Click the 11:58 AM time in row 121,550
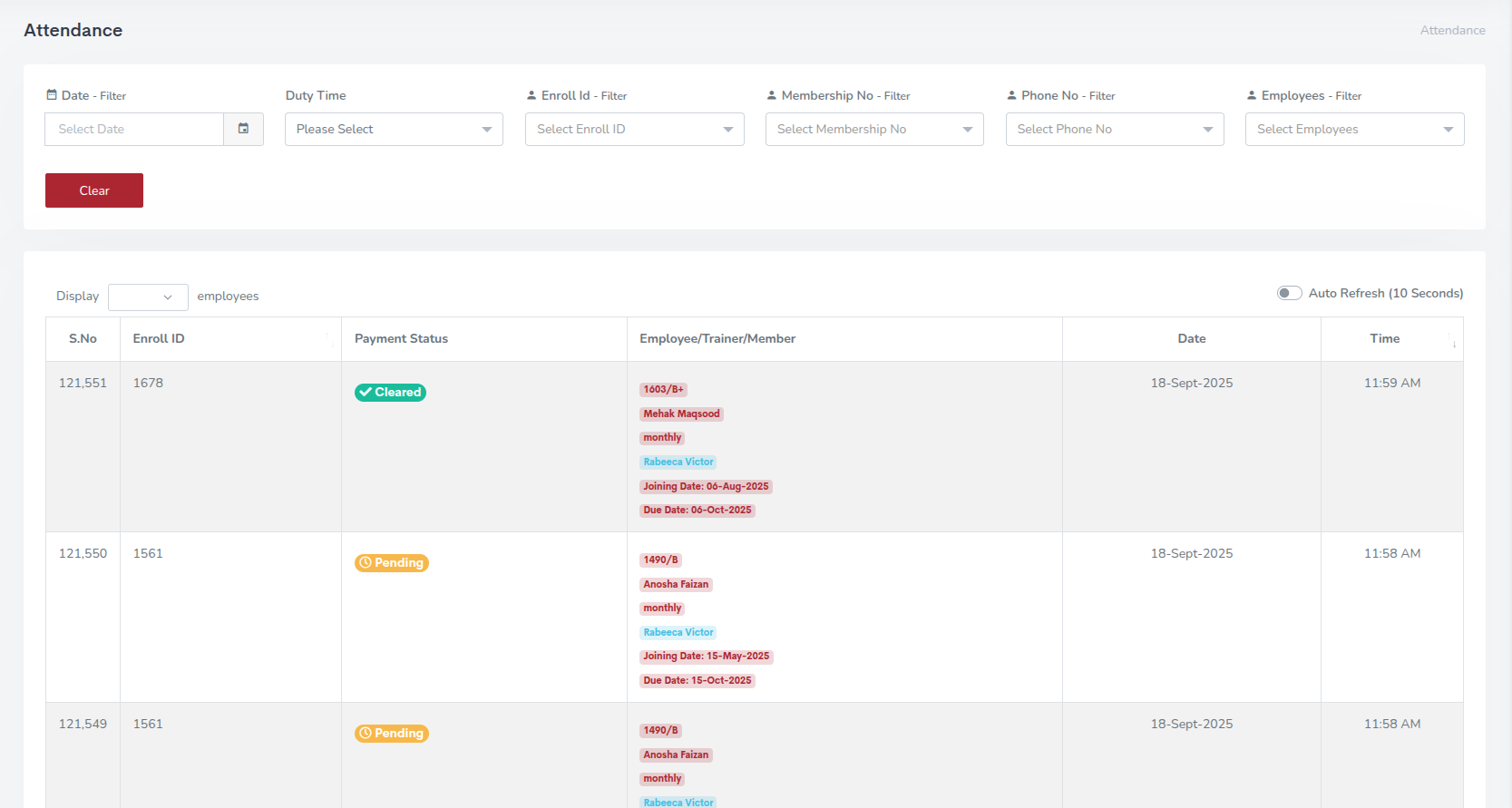This screenshot has height=808, width=1512. click(1392, 553)
